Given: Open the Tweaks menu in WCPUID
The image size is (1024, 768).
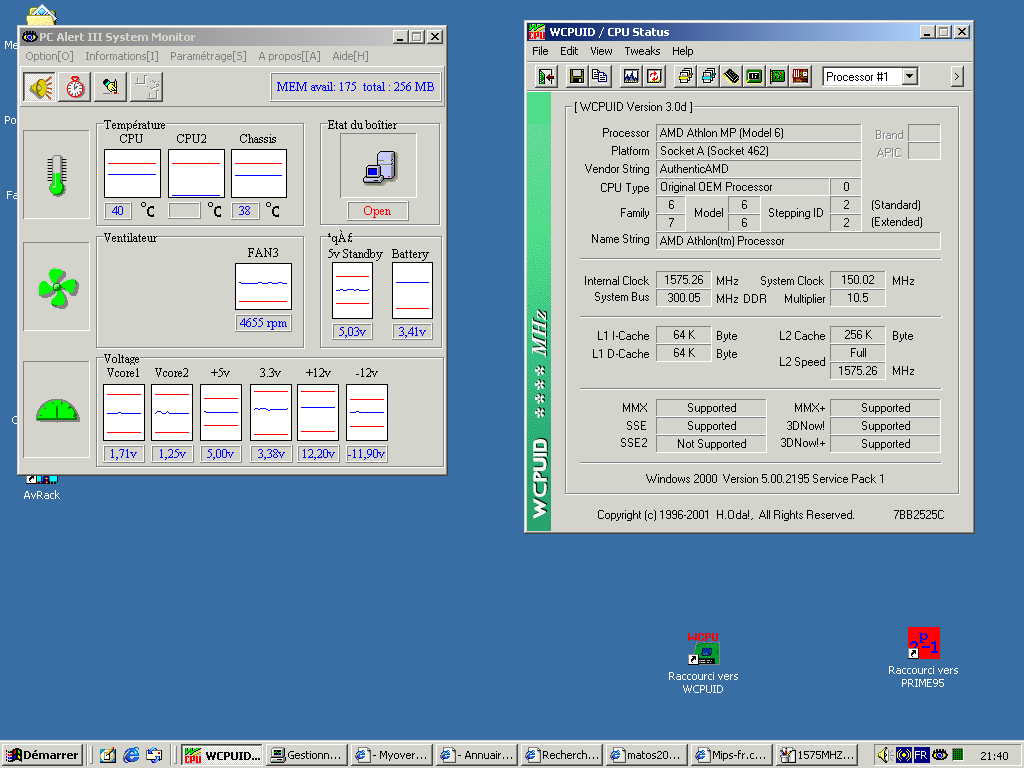Looking at the screenshot, I should point(642,51).
